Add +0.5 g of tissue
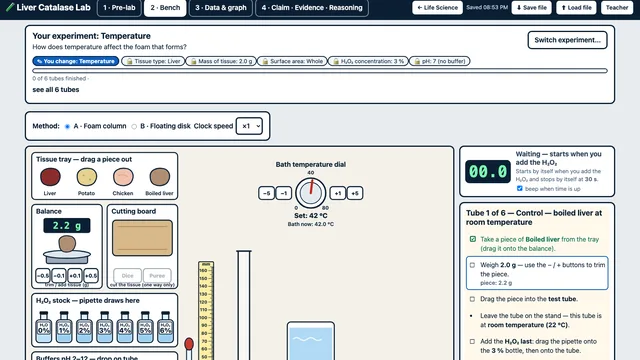 coord(91,276)
